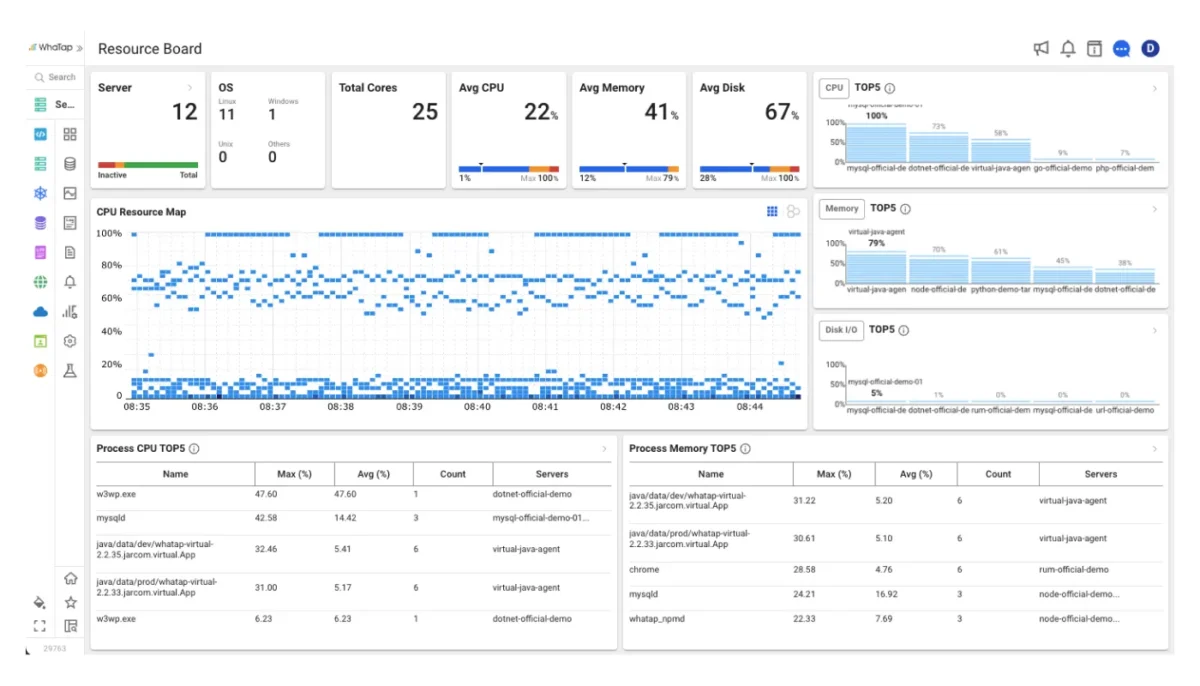Screen dimensions: 1200x686
Task: Switch CPU Resource Map to bubble view
Action: tap(793, 212)
